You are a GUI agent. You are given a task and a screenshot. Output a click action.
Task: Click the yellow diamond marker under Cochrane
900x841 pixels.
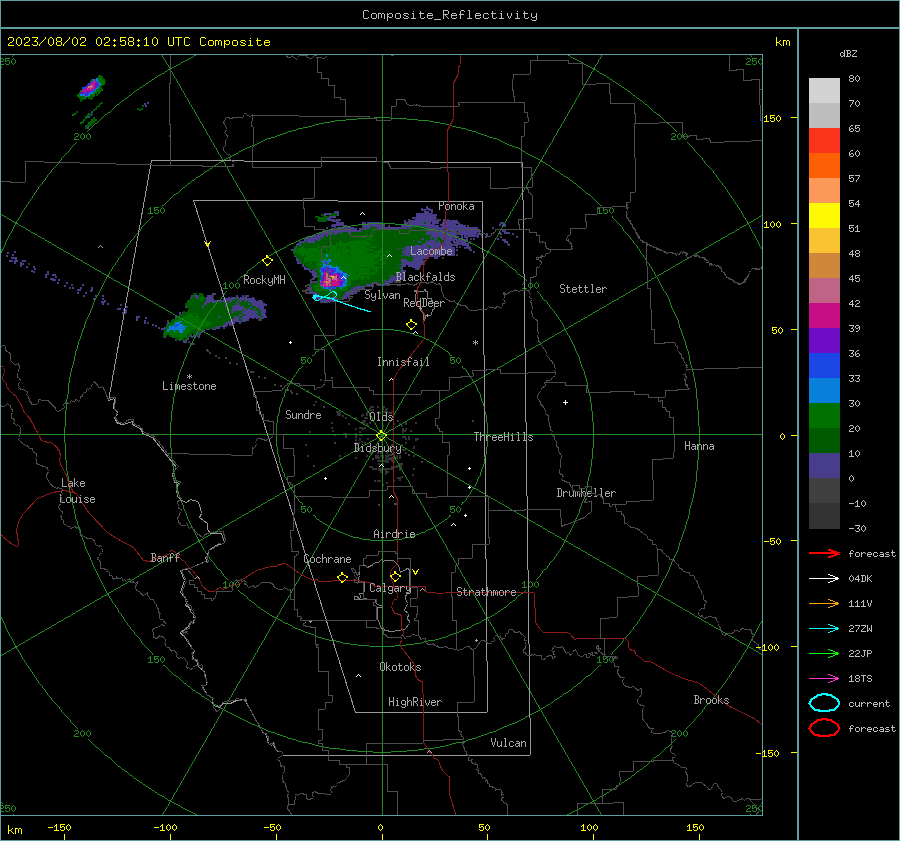pos(342,577)
